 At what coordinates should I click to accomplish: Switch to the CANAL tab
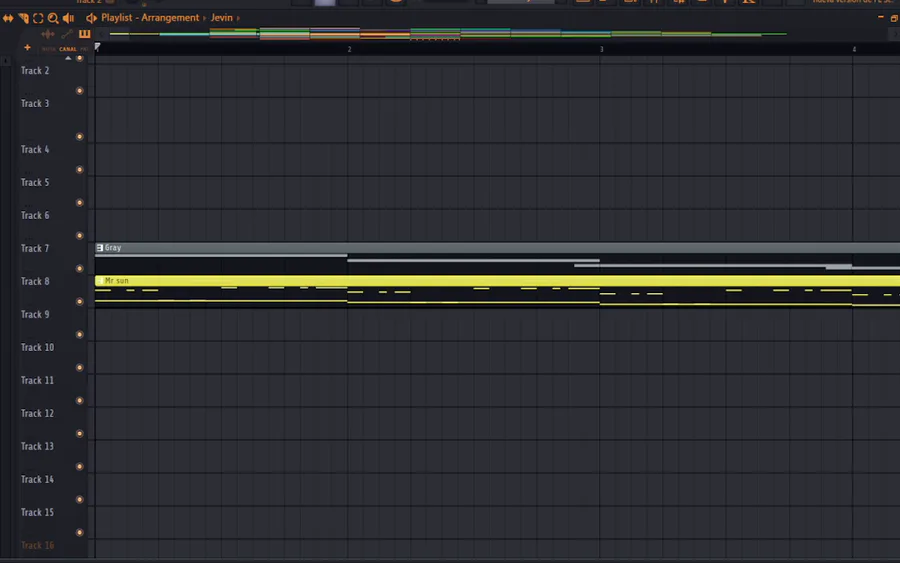(68, 49)
